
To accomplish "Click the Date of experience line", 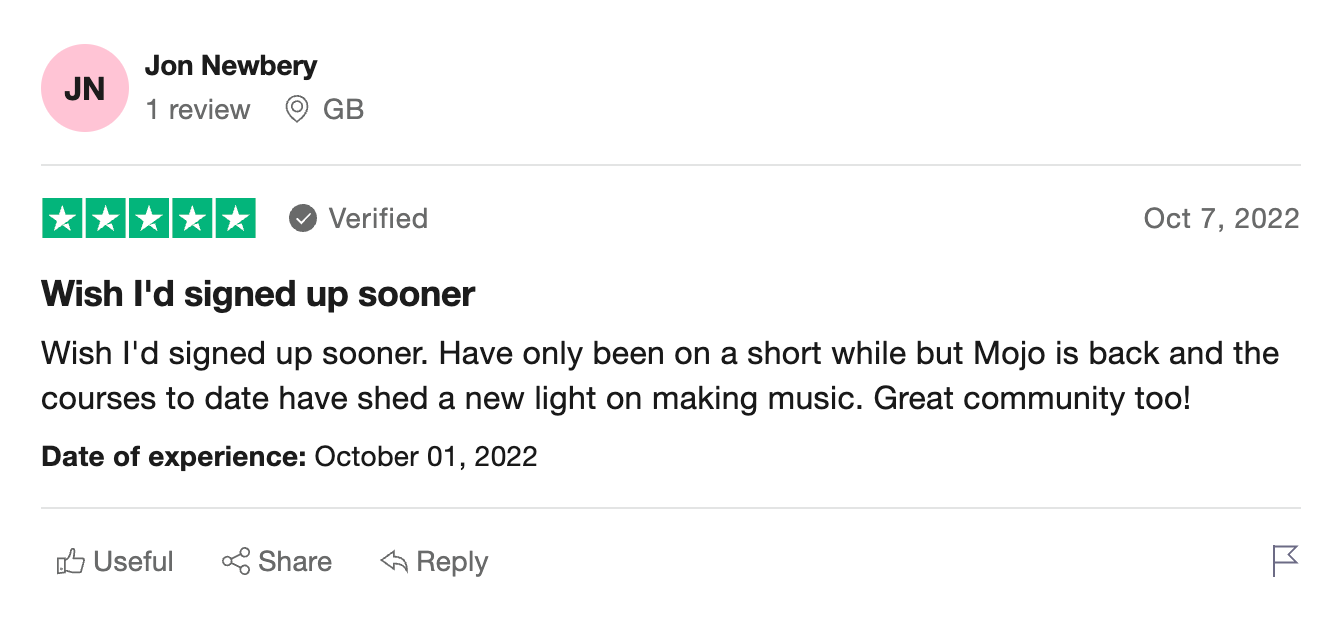I will click(x=289, y=457).
